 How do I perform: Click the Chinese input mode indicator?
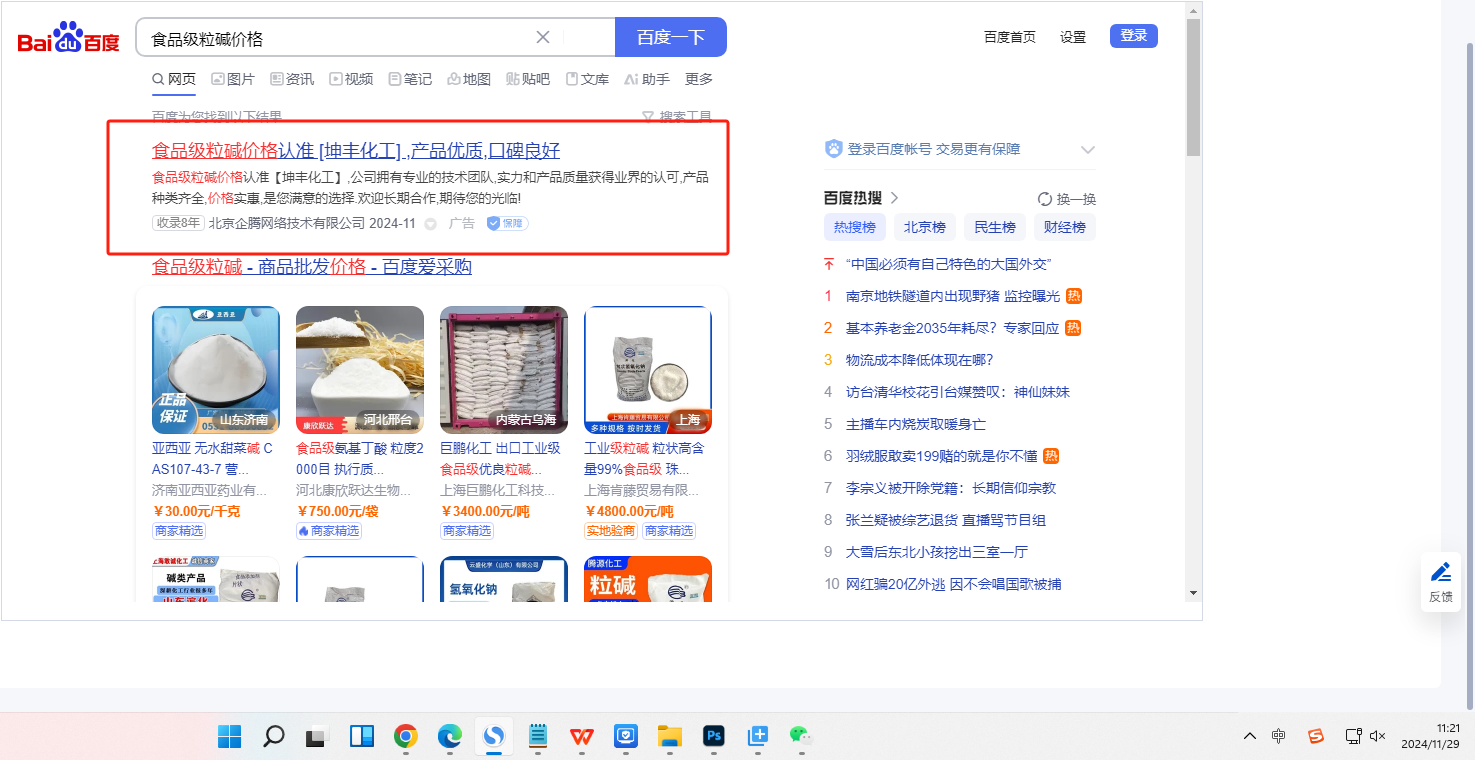[1279, 737]
